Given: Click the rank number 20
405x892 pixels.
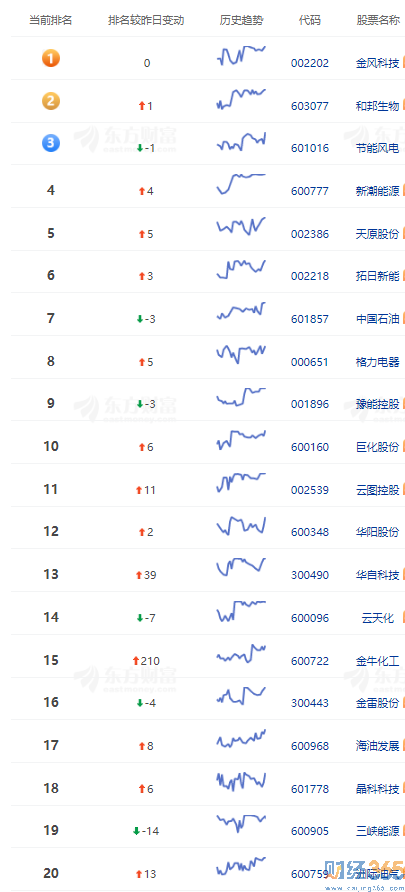Looking at the screenshot, I should coord(51,873).
